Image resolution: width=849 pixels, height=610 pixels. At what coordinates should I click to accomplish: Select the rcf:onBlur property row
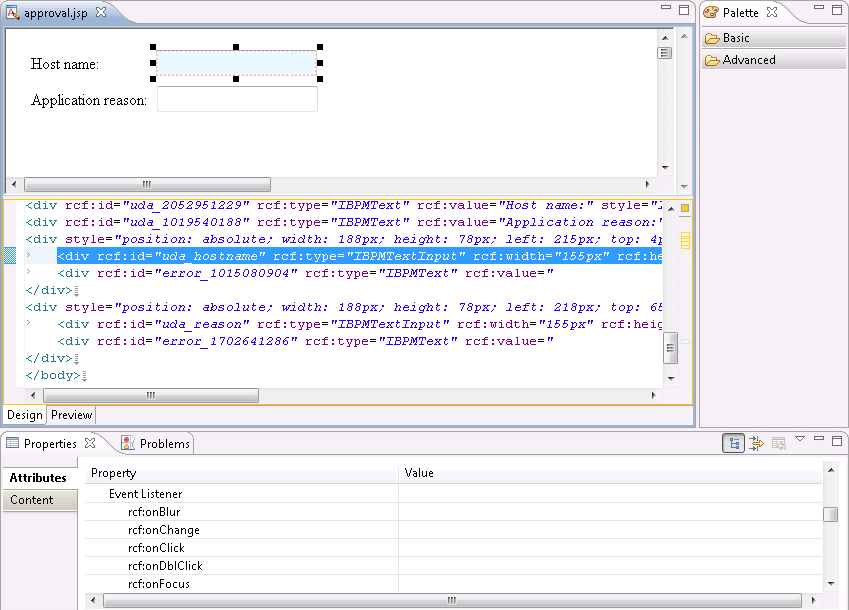pyautogui.click(x=154, y=512)
